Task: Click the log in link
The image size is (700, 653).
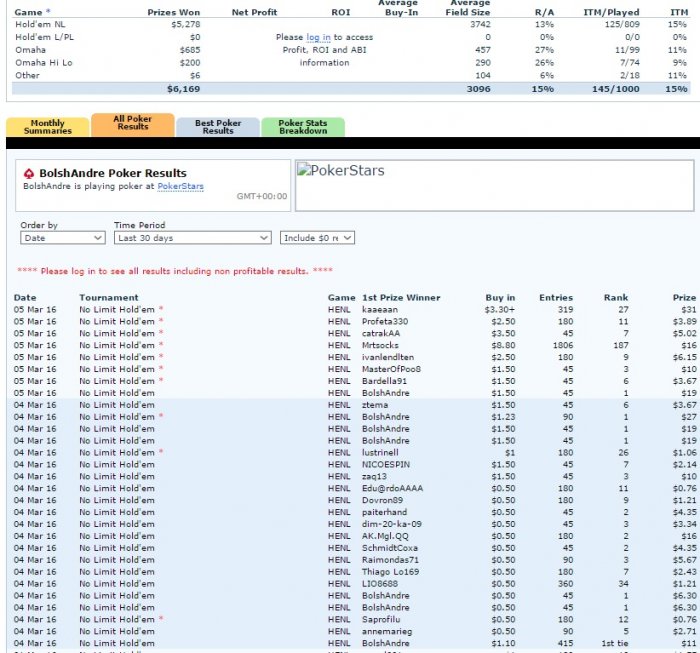Action: [x=318, y=37]
